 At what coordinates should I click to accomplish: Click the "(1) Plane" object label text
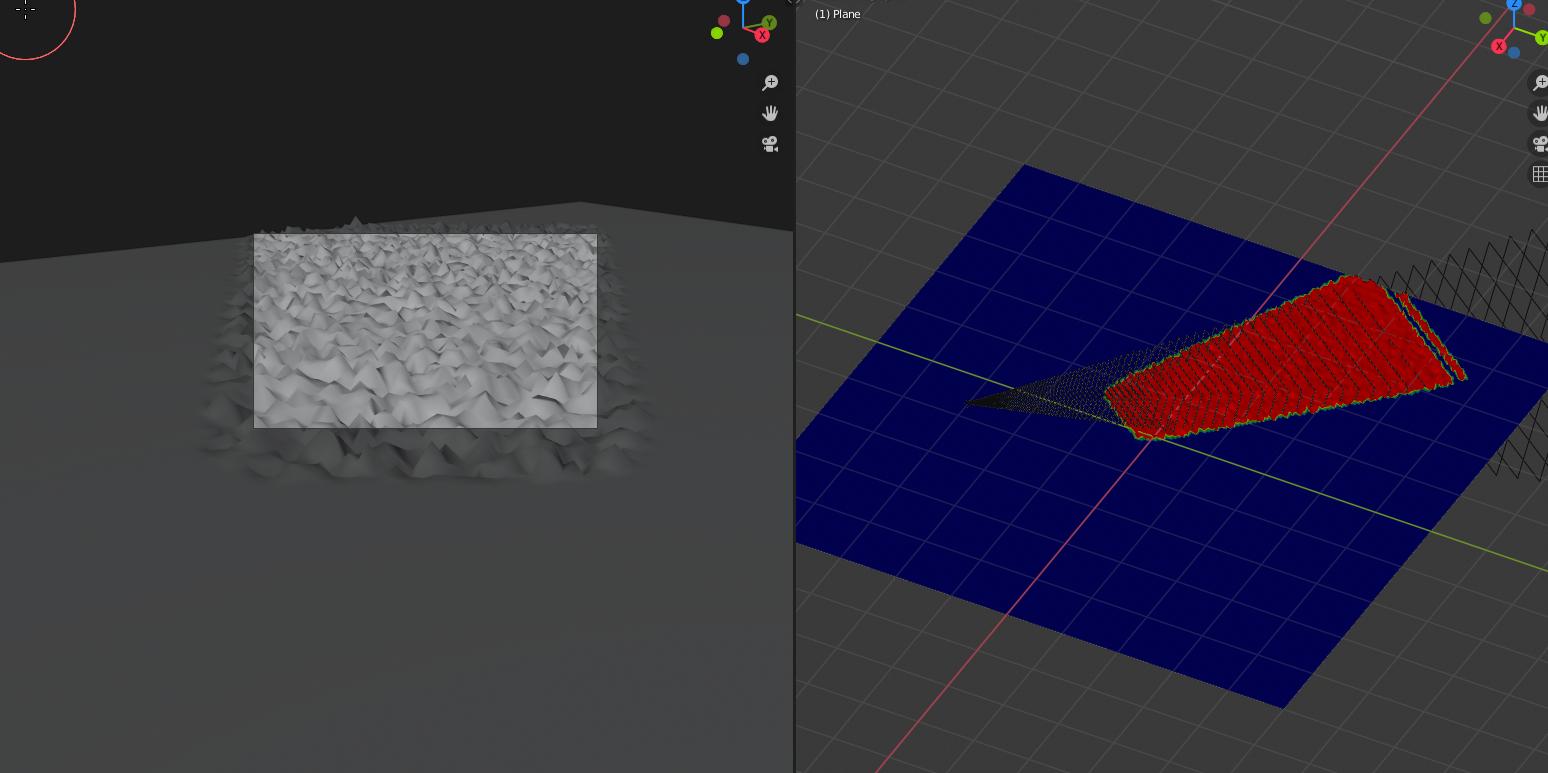coord(838,14)
